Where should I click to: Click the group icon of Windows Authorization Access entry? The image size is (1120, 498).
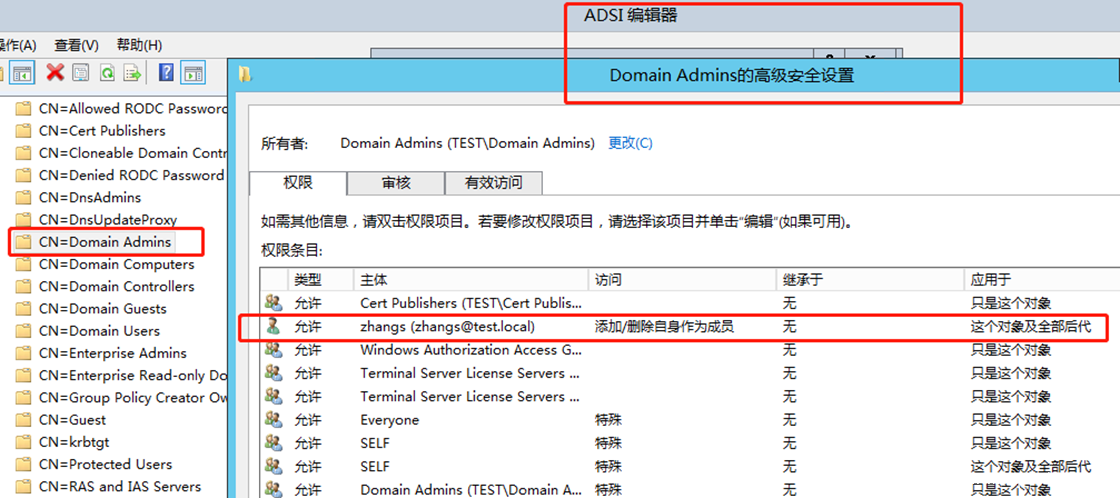(x=273, y=350)
